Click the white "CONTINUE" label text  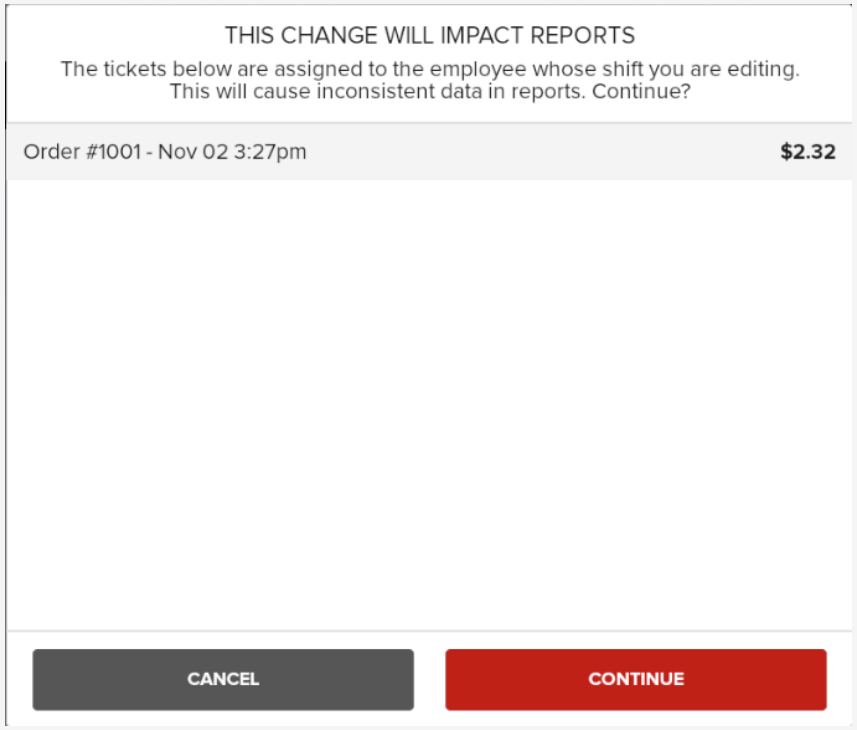636,679
